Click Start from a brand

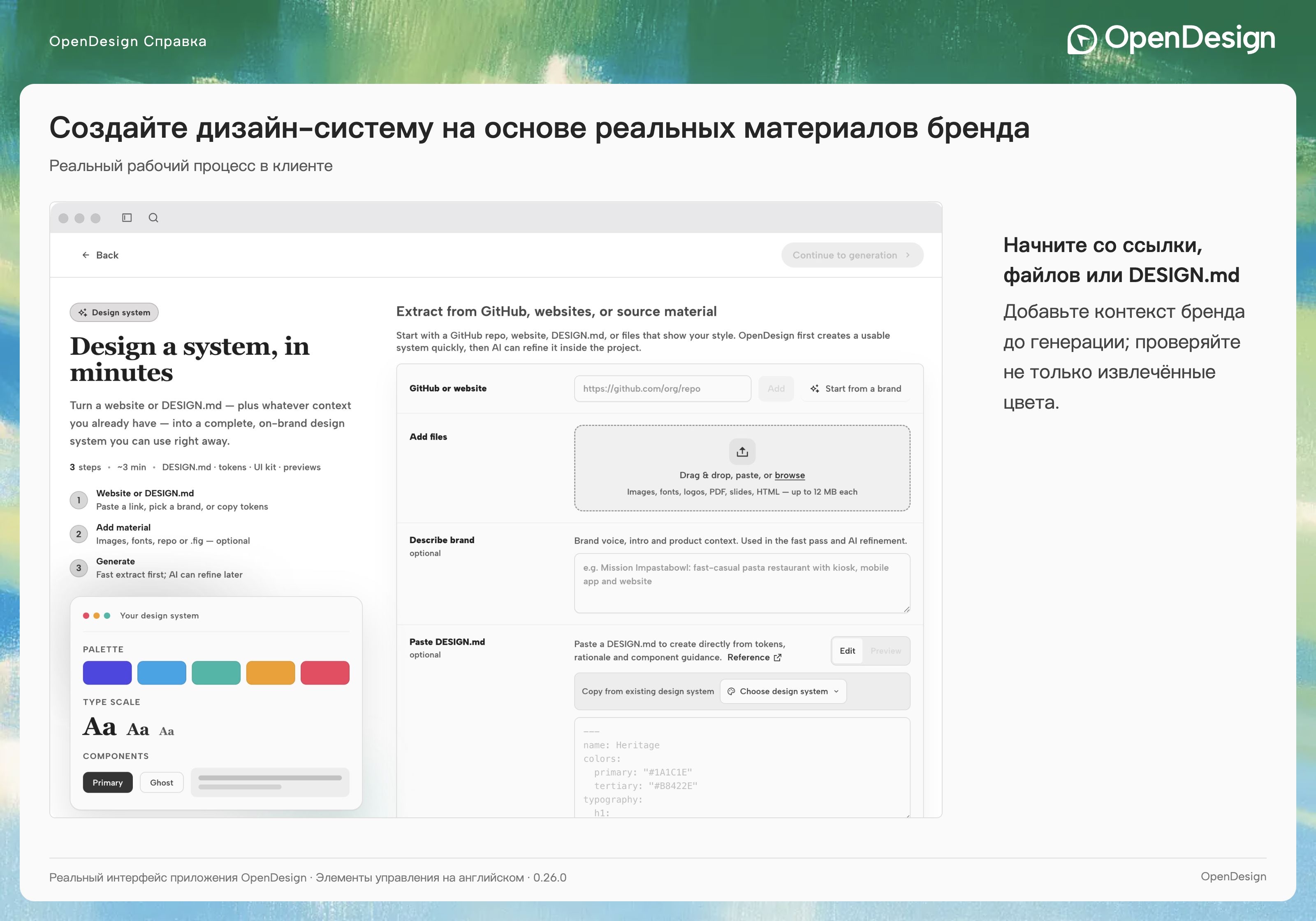click(x=855, y=389)
